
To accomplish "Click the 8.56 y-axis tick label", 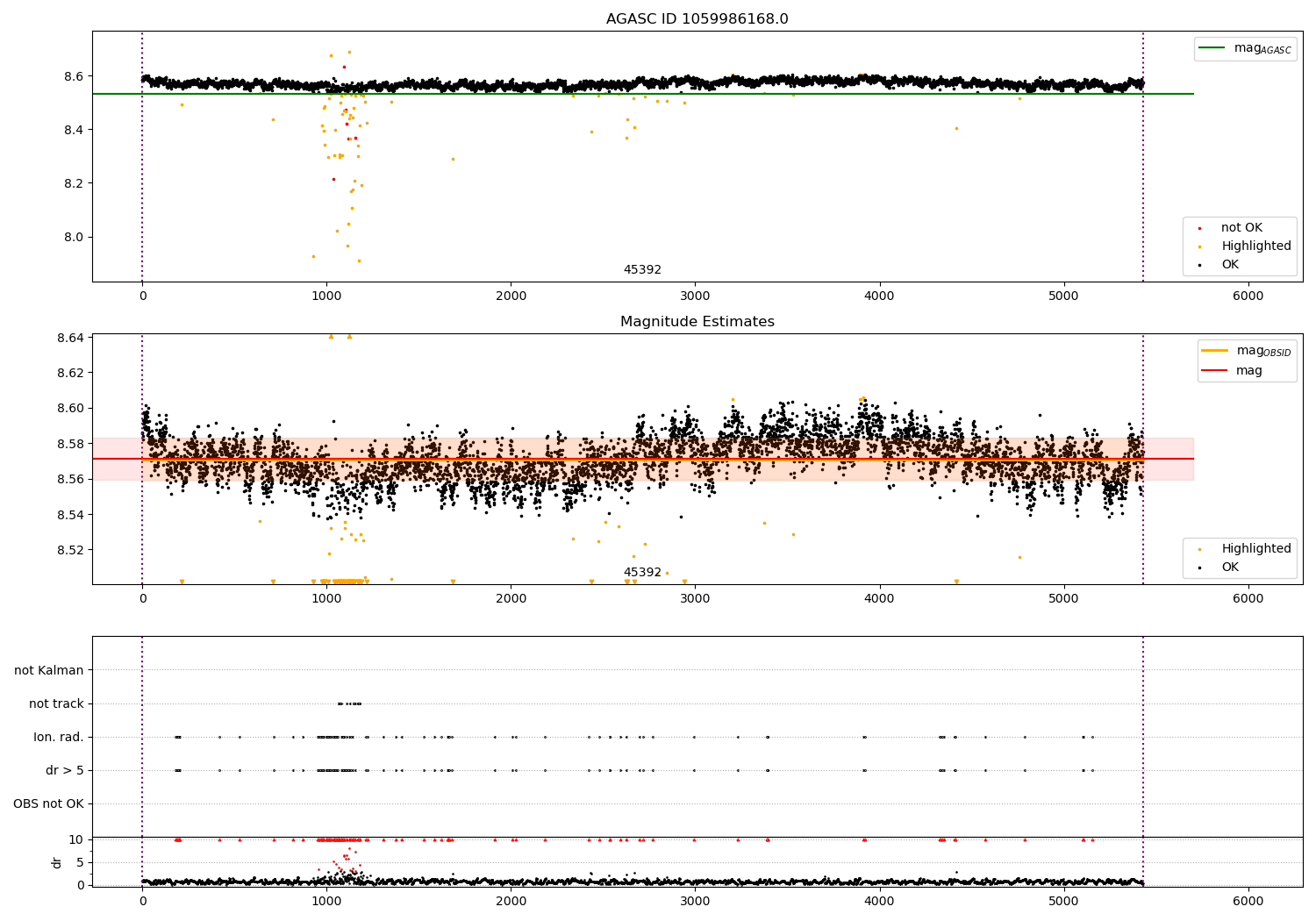I will (69, 479).
